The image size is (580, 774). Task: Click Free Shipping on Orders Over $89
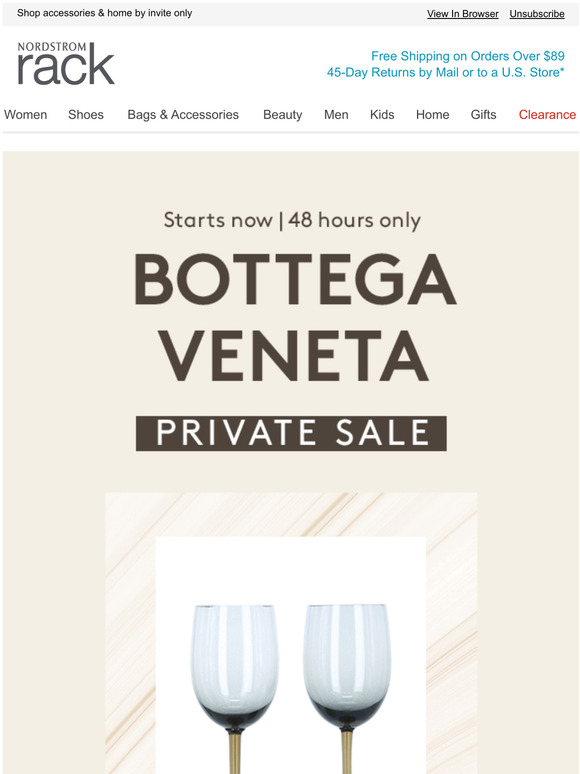(467, 56)
